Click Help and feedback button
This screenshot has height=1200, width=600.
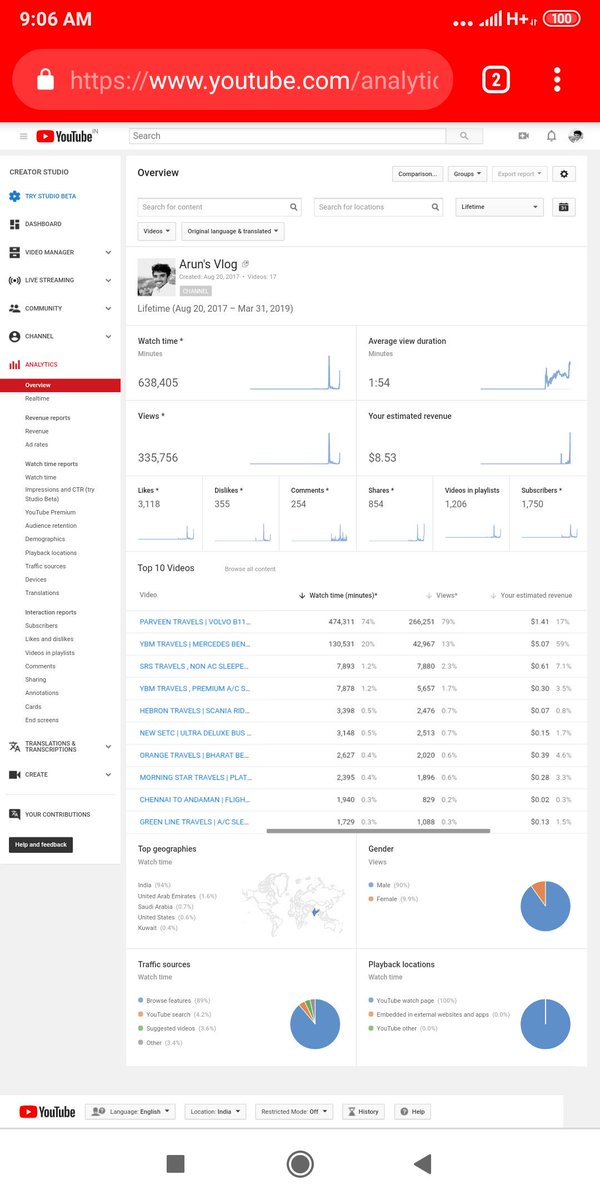tap(41, 845)
